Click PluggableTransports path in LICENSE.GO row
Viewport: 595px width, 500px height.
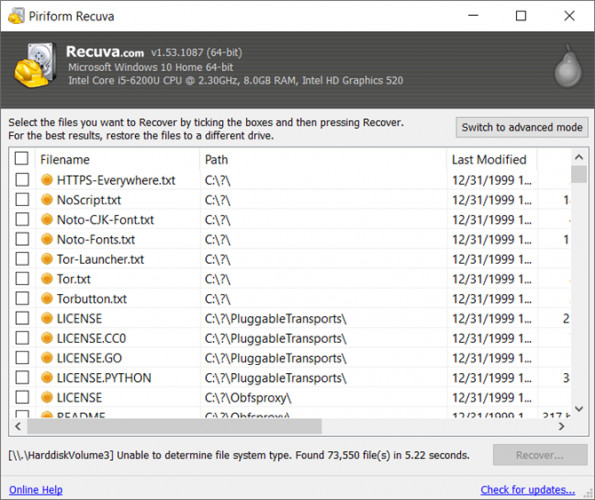pyautogui.click(x=275, y=358)
